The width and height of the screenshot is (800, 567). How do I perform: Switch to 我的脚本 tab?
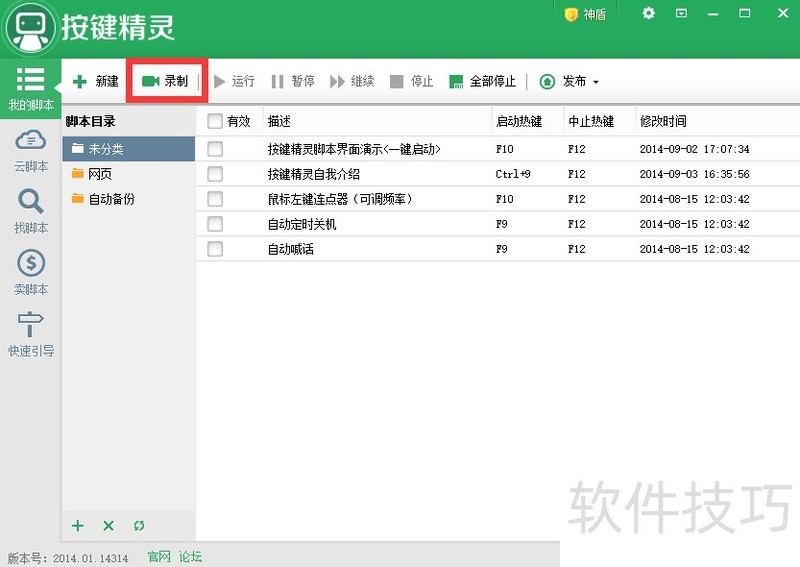[x=30, y=88]
